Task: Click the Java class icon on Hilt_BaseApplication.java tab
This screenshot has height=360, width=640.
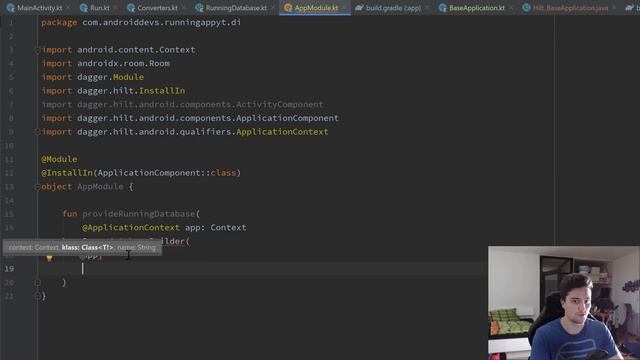Action: tap(527, 8)
